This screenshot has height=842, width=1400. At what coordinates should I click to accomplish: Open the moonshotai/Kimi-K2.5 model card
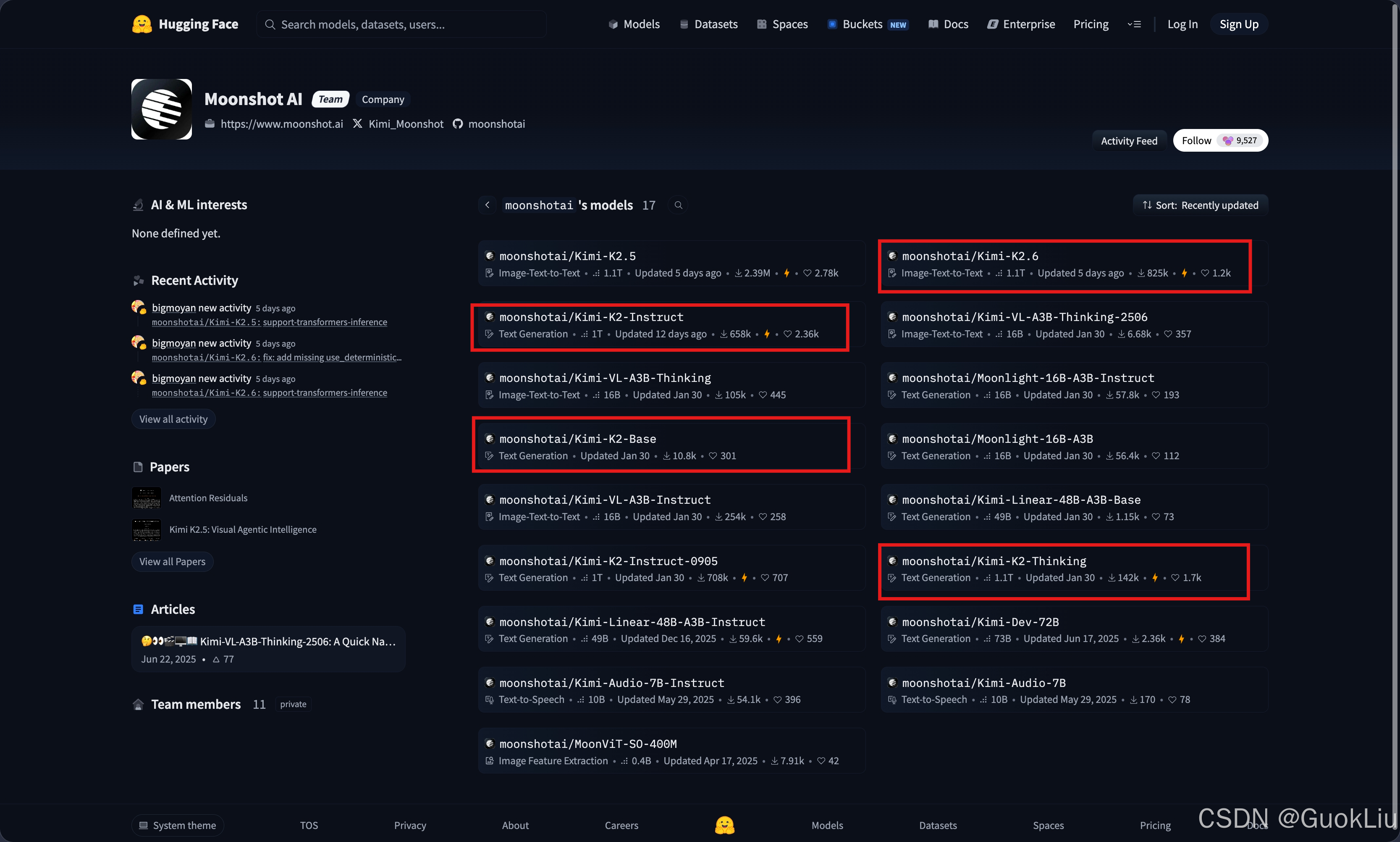(671, 263)
